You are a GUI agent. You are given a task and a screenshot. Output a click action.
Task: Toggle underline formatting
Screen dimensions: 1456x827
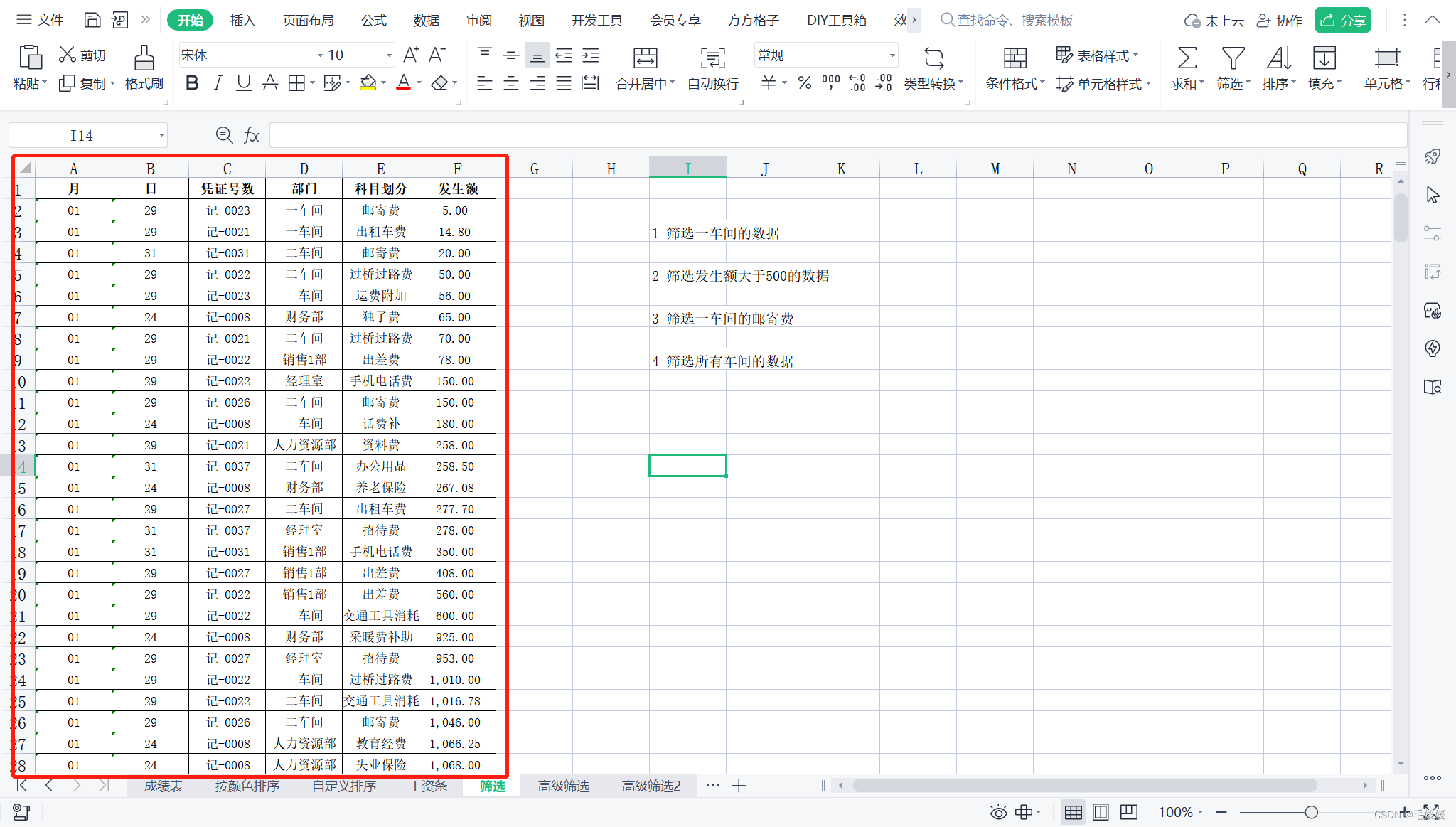coord(243,83)
